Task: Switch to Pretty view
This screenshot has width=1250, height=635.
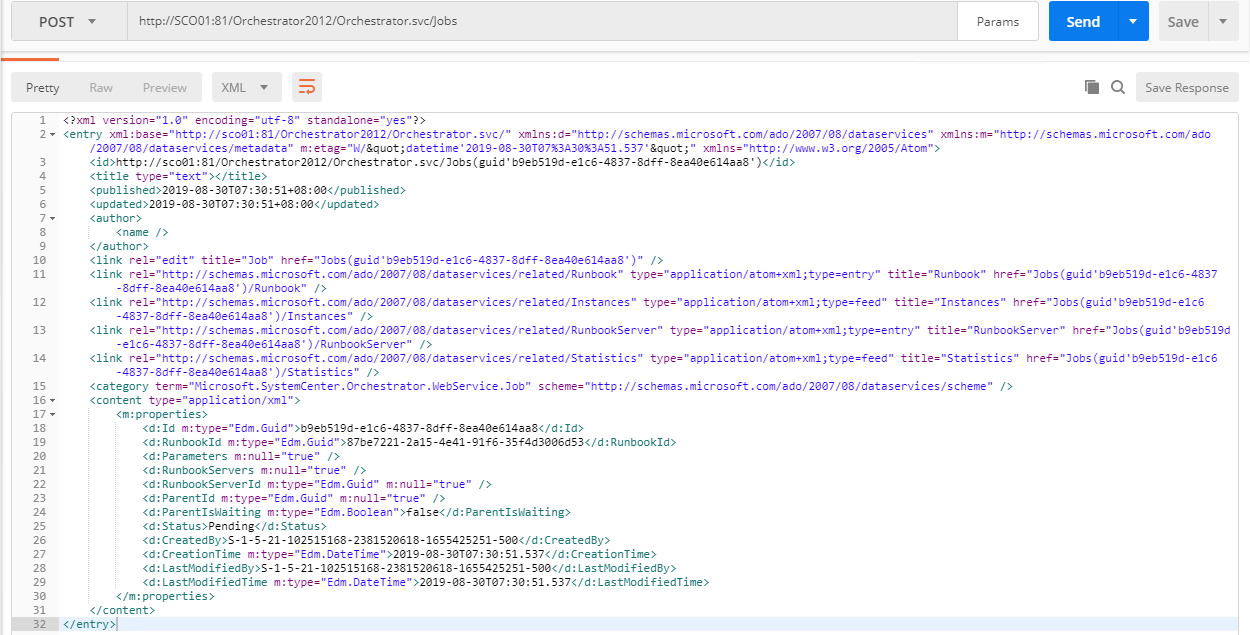Action: [43, 87]
